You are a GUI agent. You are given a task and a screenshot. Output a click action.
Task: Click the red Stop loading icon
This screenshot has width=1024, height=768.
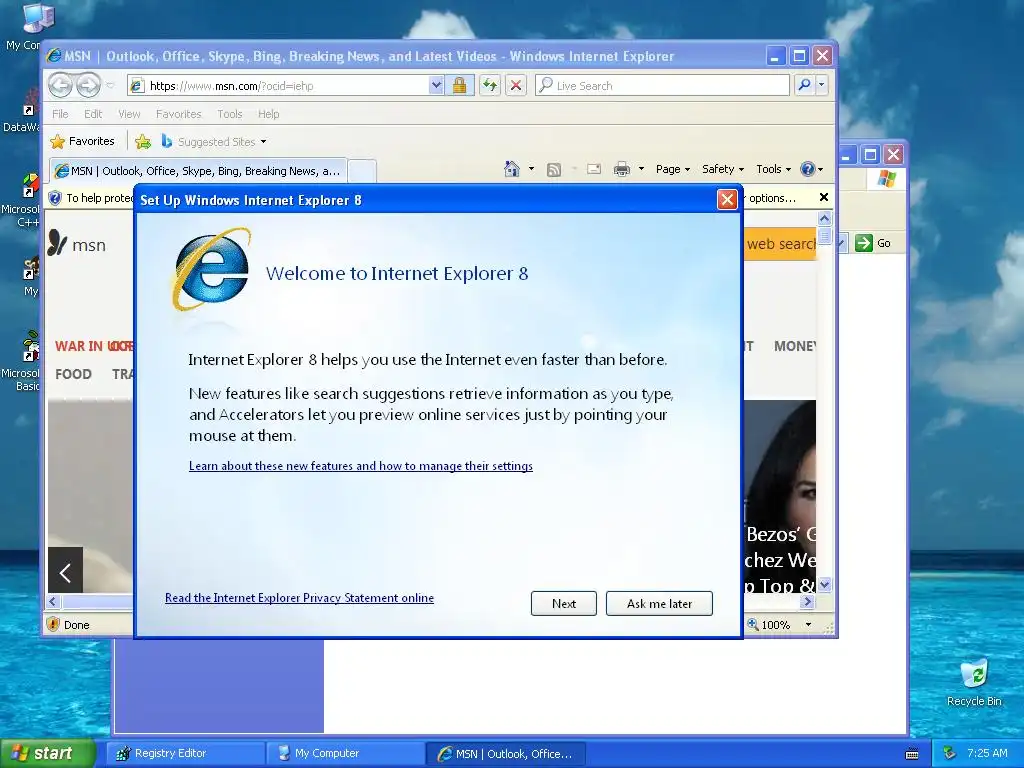tap(516, 86)
